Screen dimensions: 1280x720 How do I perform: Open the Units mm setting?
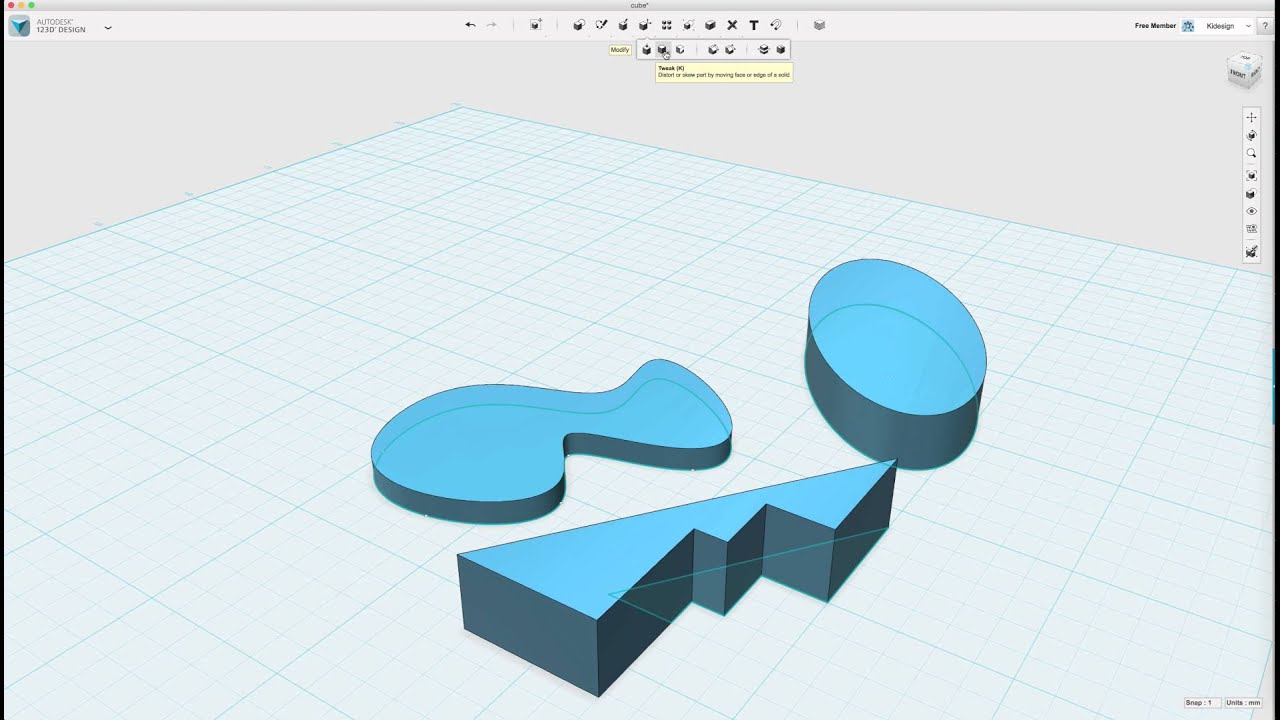pyautogui.click(x=1243, y=703)
